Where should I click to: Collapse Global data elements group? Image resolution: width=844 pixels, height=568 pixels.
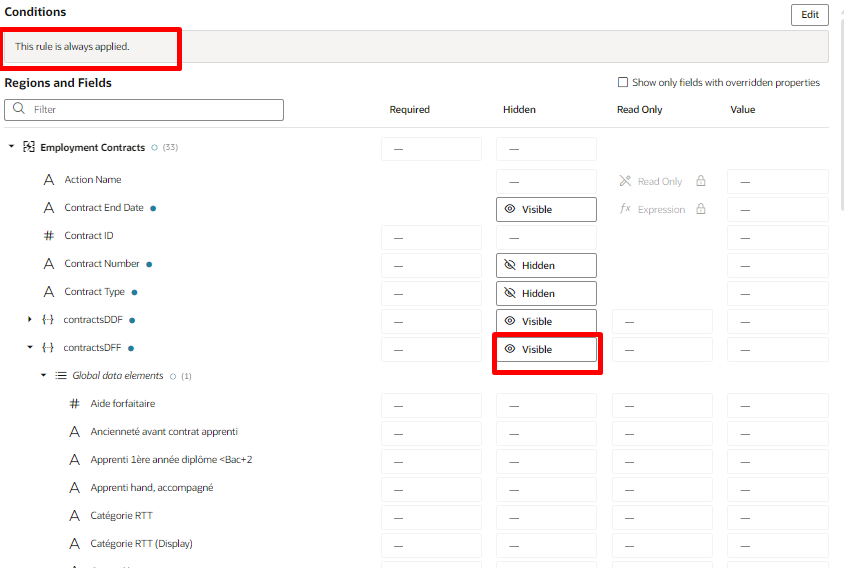click(x=43, y=375)
